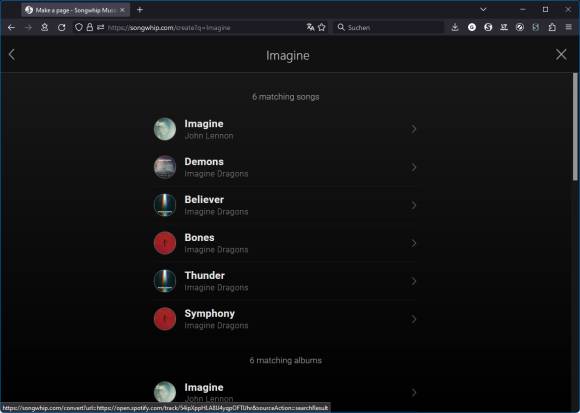This screenshot has width=580, height=413.
Task: Expand the chevron next to the Symphony song
Action: [x=414, y=319]
